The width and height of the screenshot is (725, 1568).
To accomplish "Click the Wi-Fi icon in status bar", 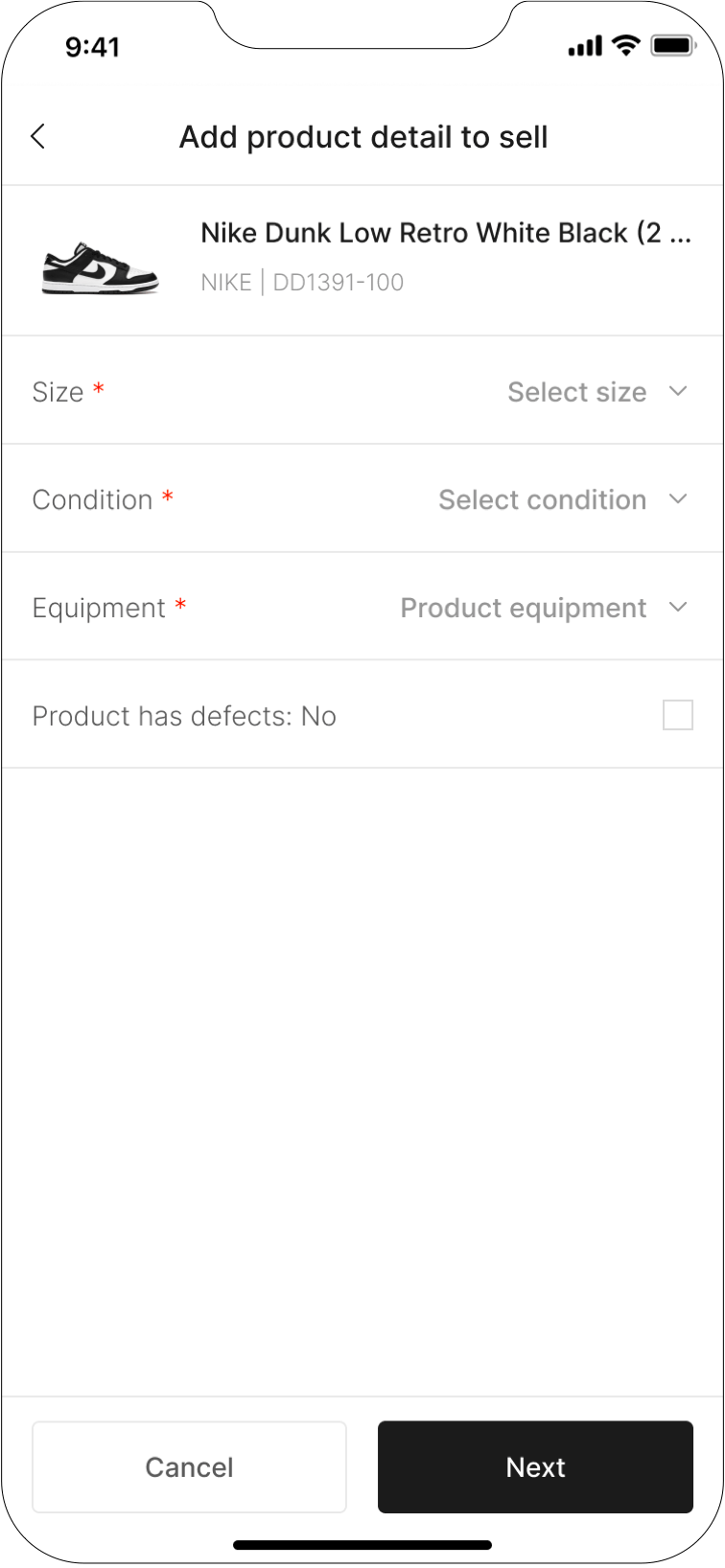I will click(626, 45).
